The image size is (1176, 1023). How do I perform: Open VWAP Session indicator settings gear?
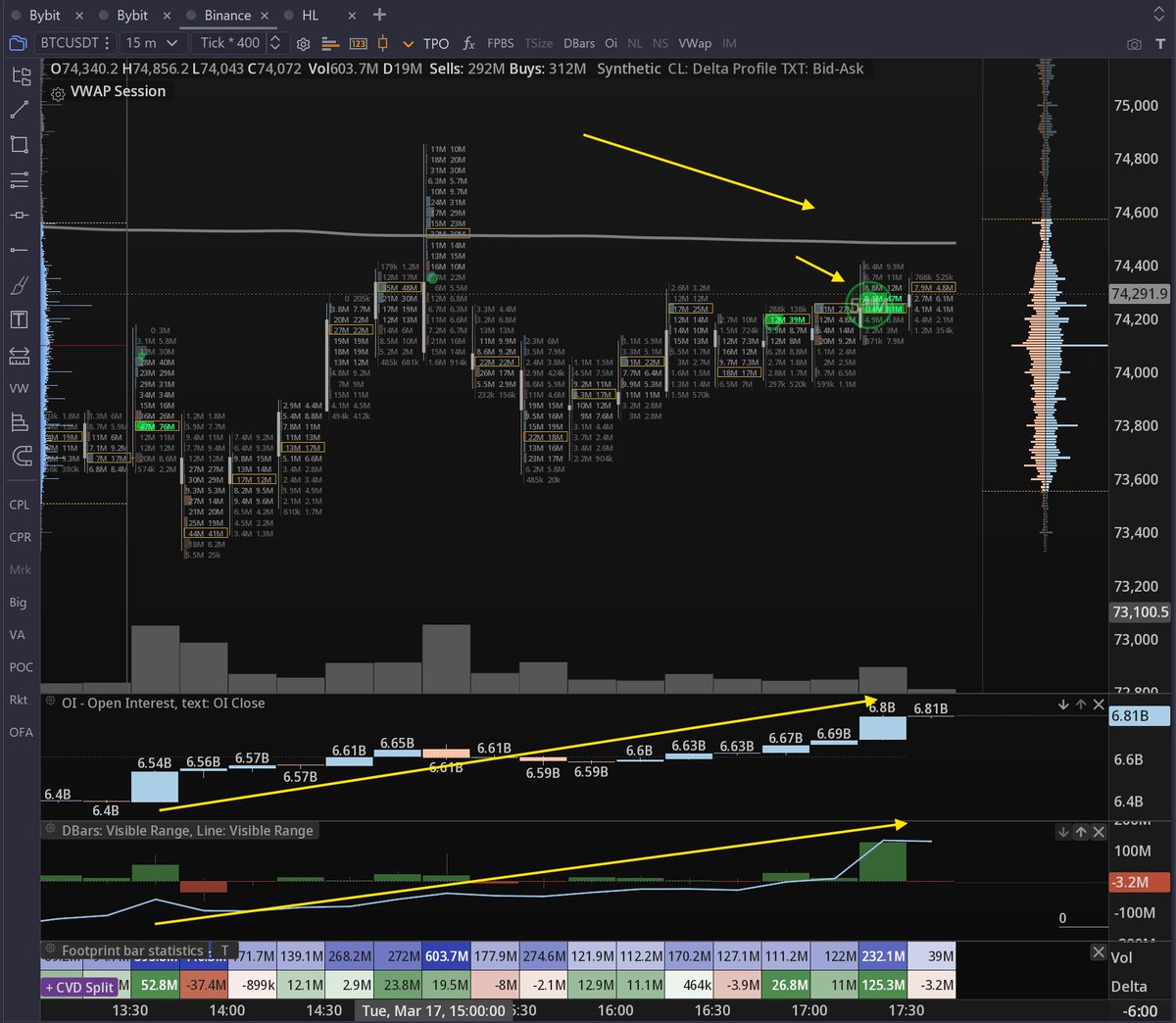[58, 94]
